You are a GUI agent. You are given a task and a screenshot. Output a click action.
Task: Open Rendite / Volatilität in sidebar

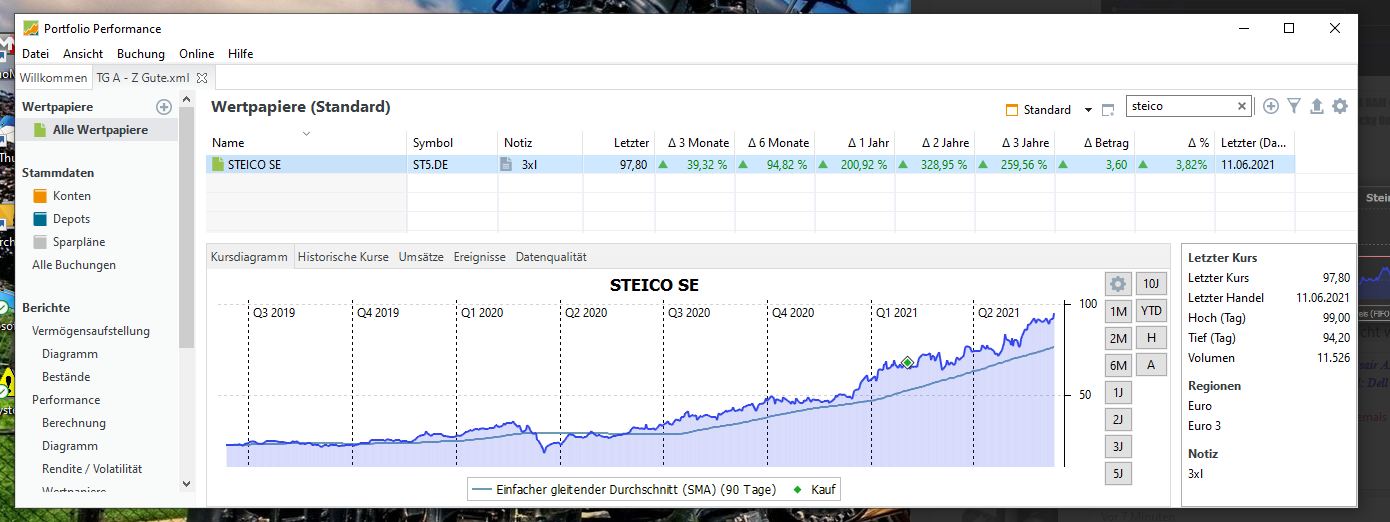click(x=92, y=469)
